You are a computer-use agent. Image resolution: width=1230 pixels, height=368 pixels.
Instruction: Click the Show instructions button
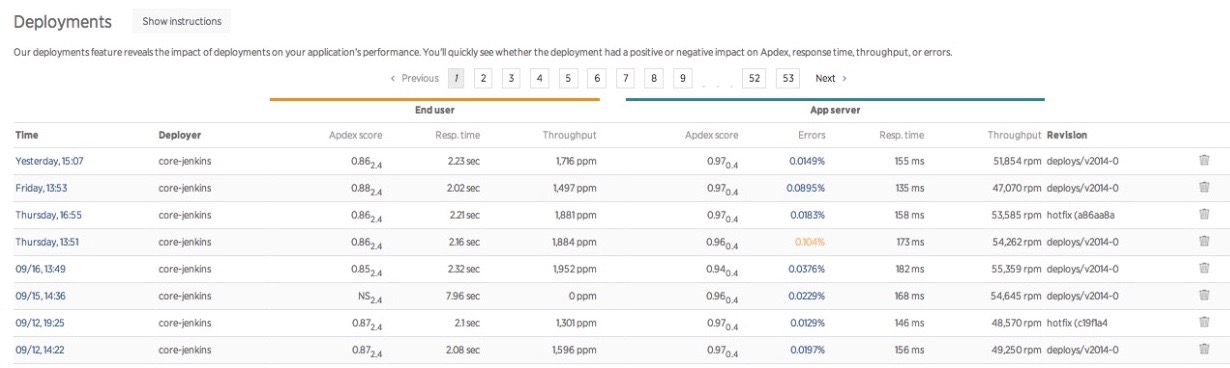point(181,21)
